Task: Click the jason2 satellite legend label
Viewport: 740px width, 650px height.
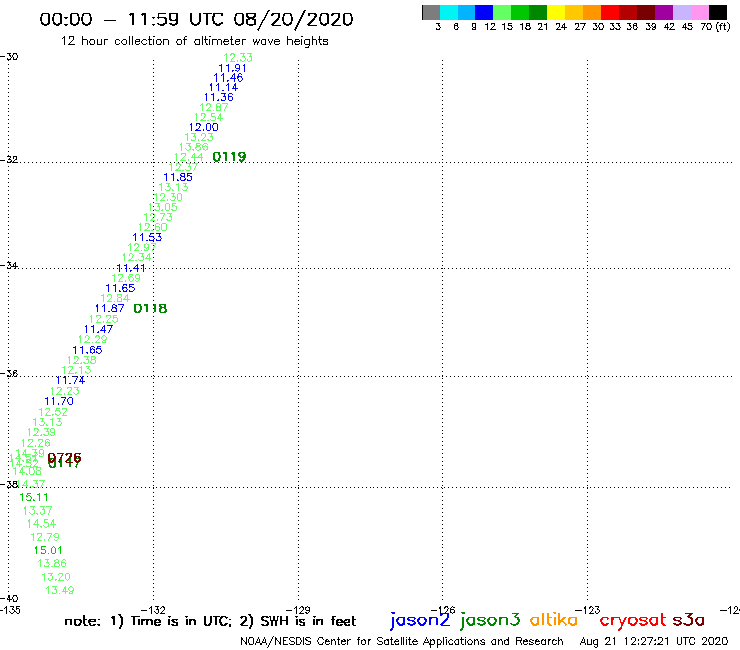Action: coord(420,620)
